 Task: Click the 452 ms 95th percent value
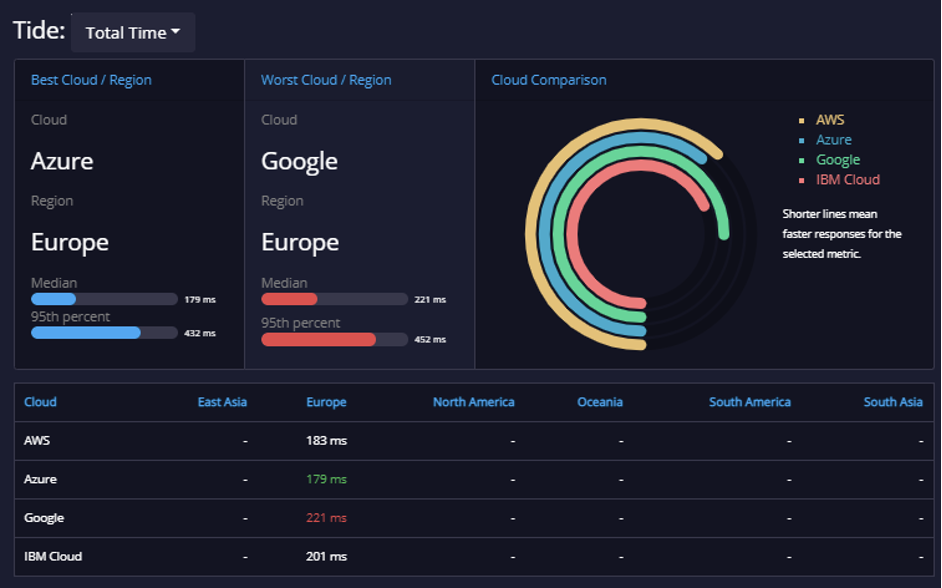430,339
